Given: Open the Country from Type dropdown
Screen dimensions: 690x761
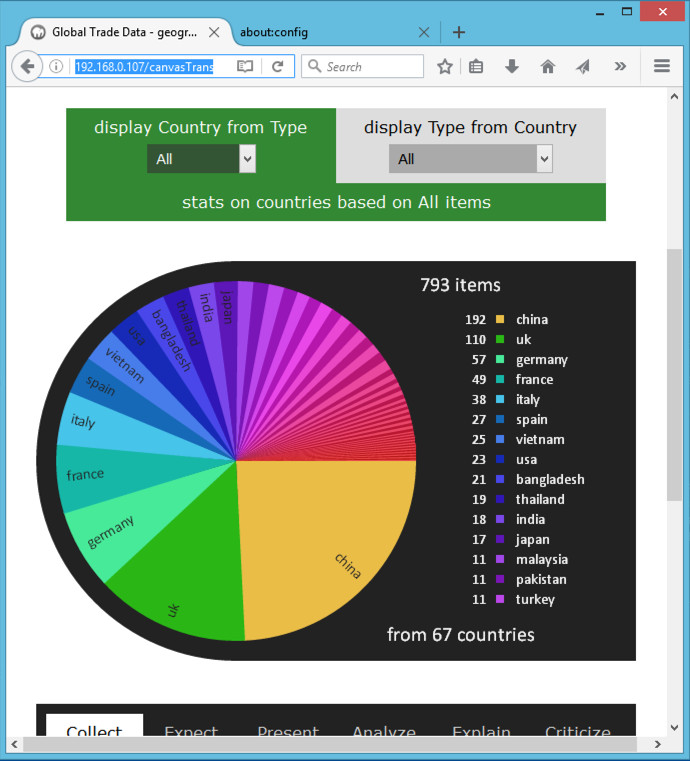Looking at the screenshot, I should coord(201,159).
